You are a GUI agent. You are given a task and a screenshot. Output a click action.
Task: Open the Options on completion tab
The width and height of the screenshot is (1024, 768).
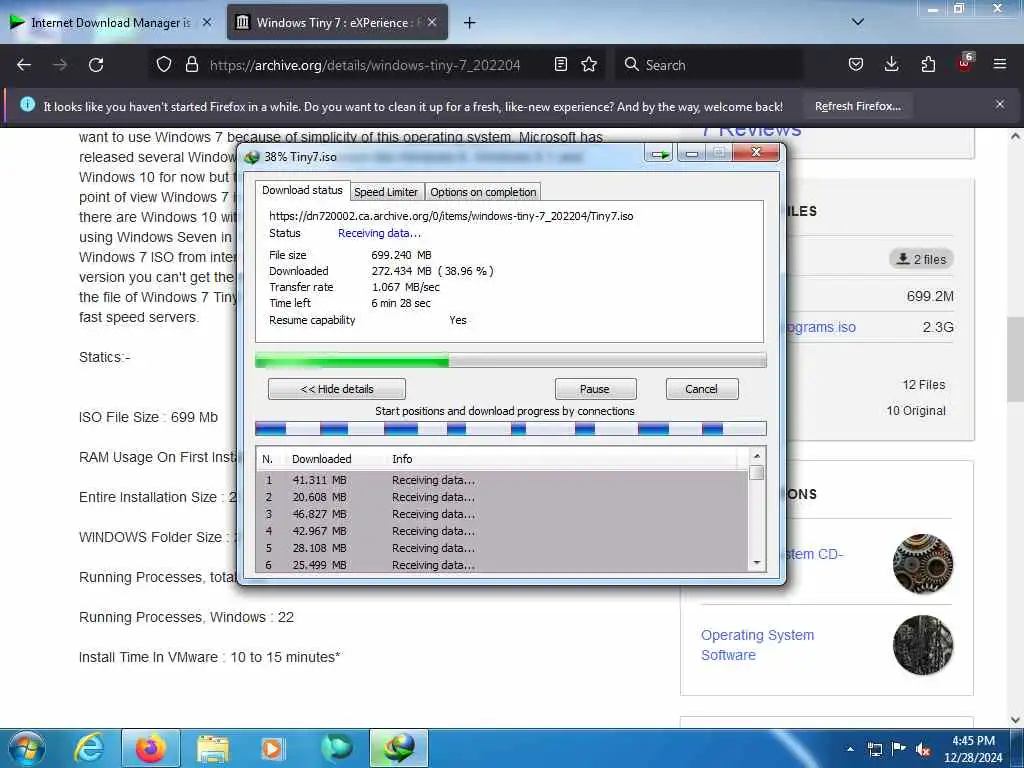click(x=483, y=192)
